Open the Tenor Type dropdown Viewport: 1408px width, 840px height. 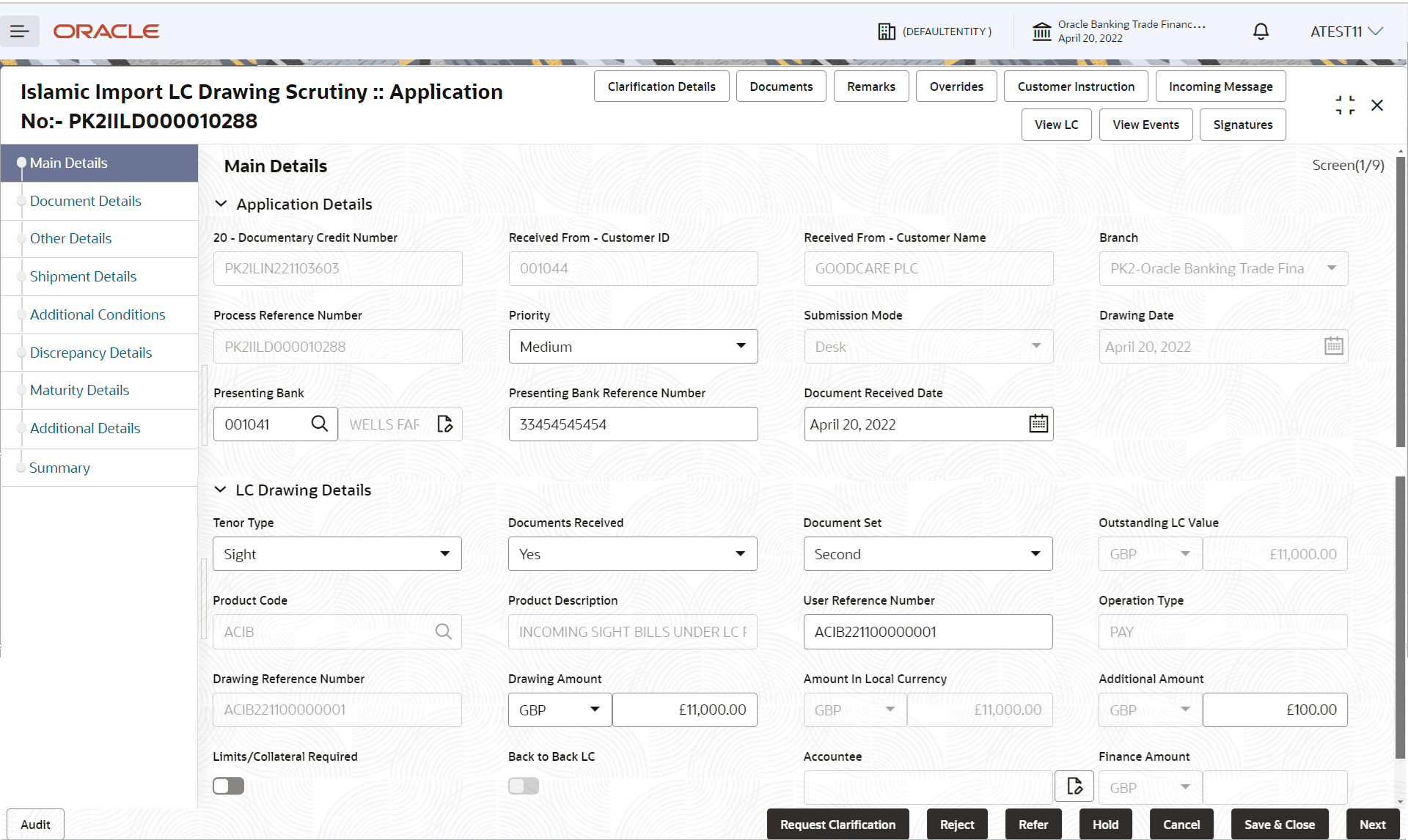coord(444,553)
